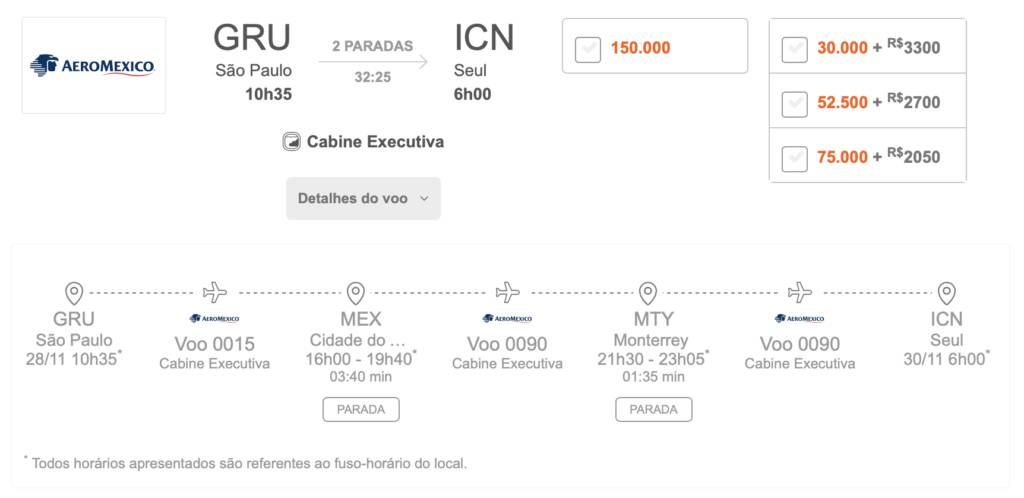
Task: Click the large Aeromexico airline logo
Action: pyautogui.click(x=93, y=65)
